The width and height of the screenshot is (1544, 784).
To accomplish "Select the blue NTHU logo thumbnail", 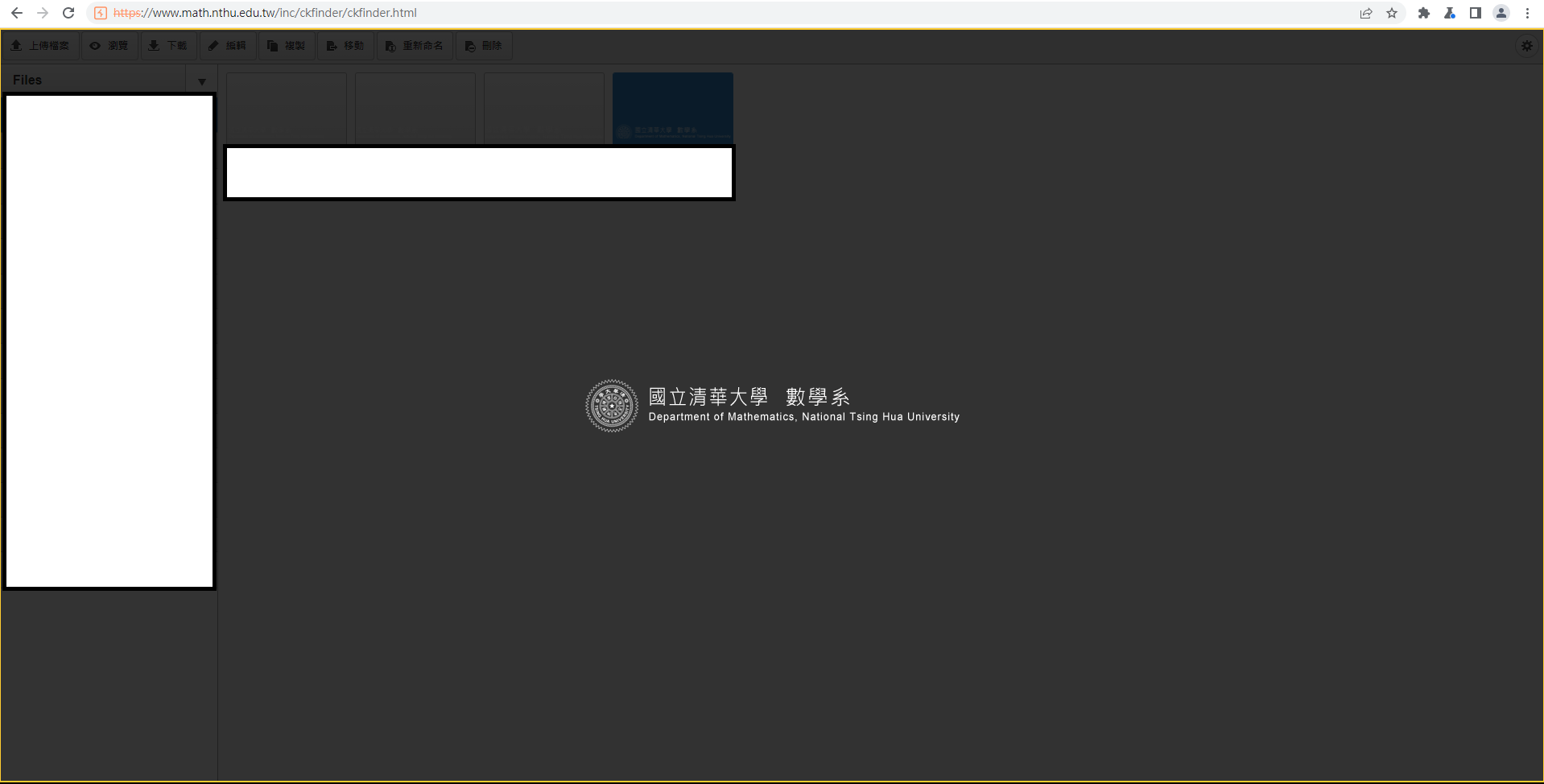I will tap(673, 108).
